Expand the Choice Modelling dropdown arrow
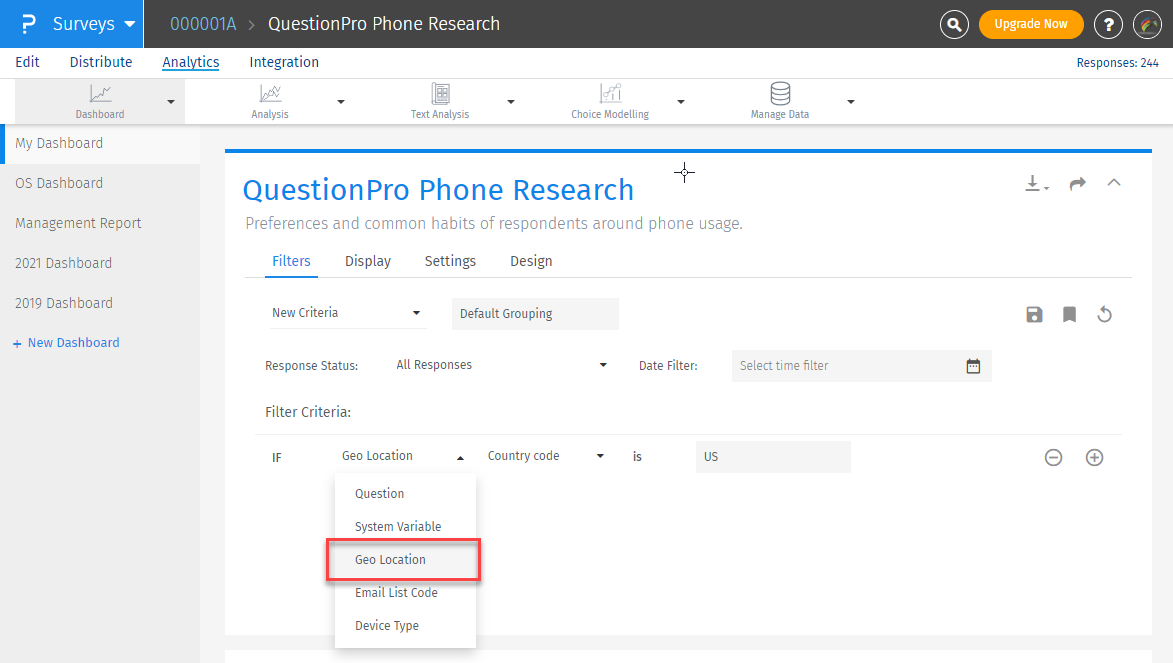This screenshot has width=1173, height=663. [681, 102]
